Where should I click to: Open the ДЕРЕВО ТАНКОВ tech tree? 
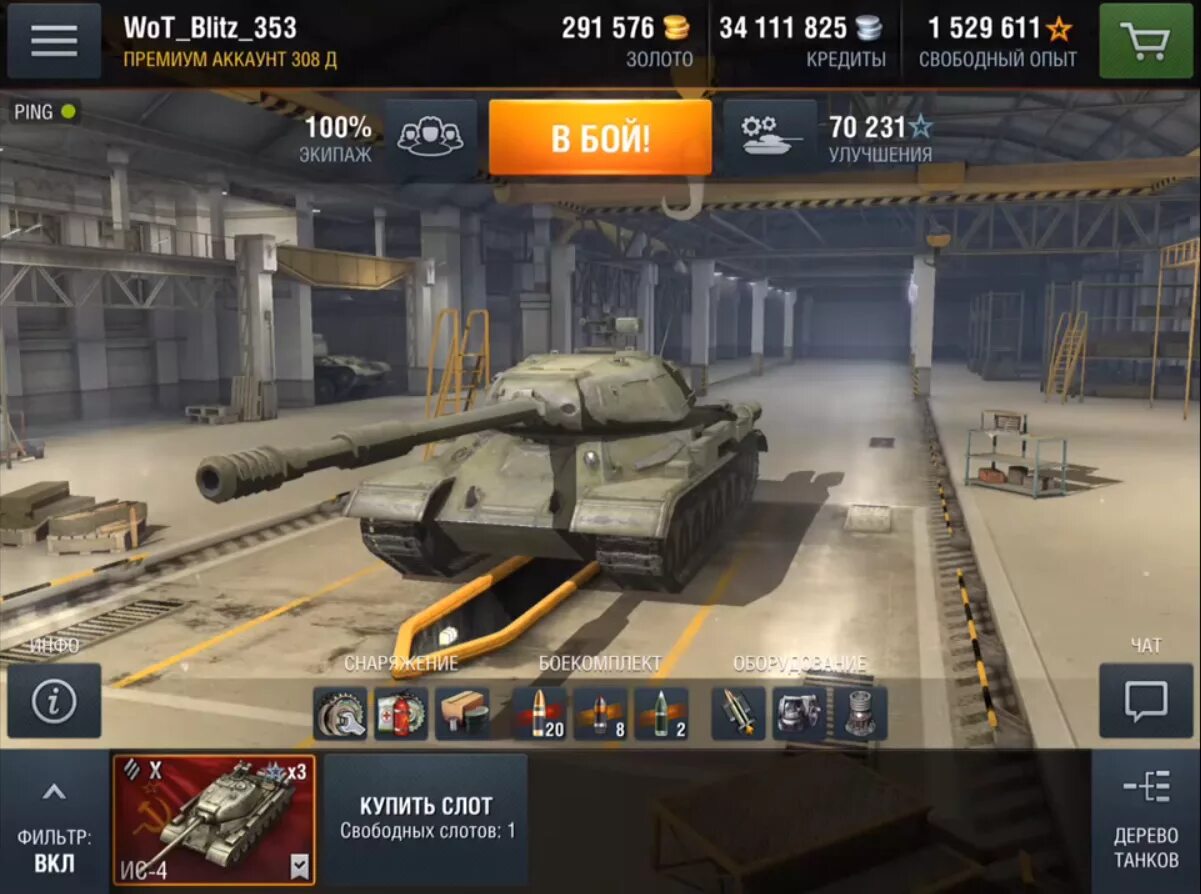1146,822
